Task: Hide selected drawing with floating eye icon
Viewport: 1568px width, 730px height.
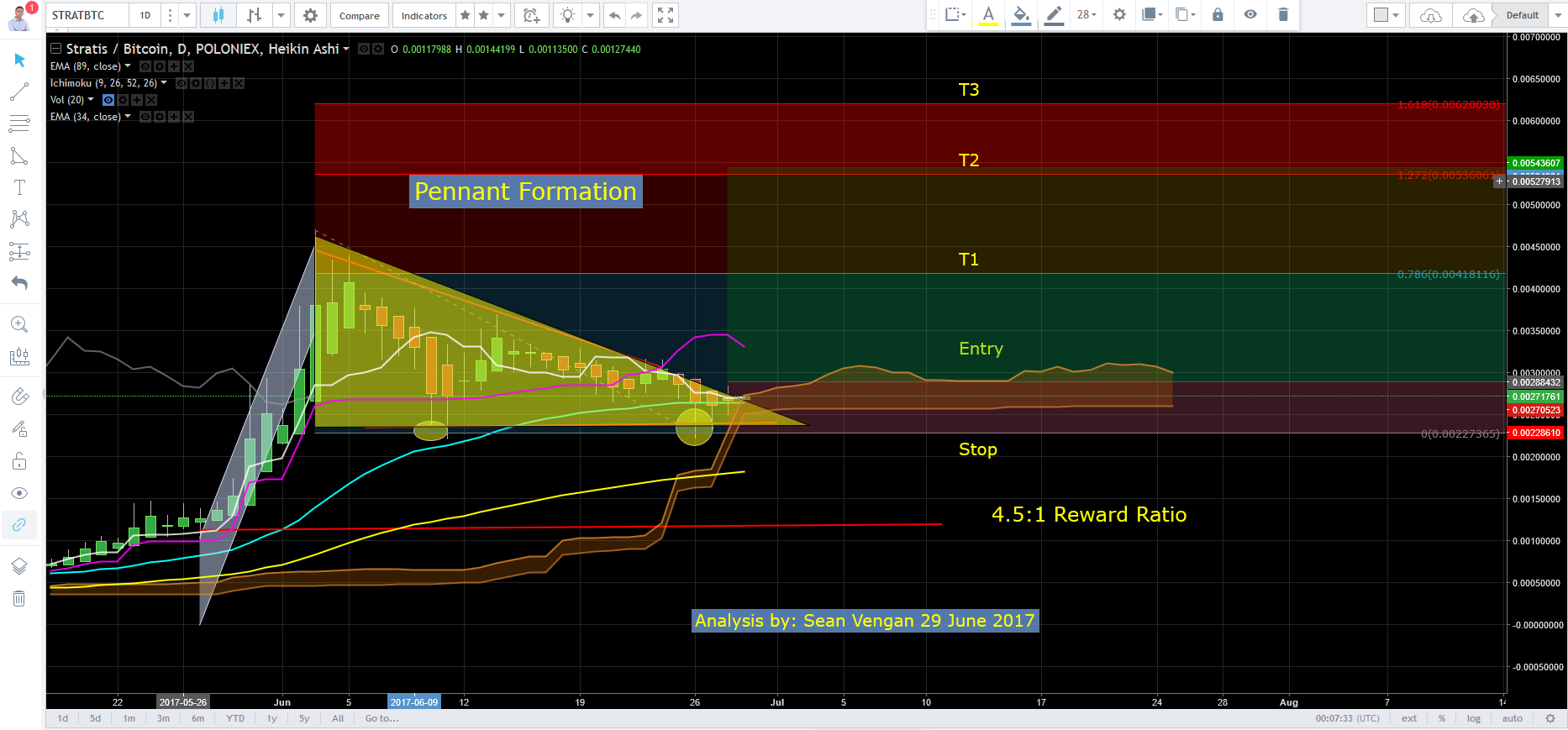Action: [1250, 14]
